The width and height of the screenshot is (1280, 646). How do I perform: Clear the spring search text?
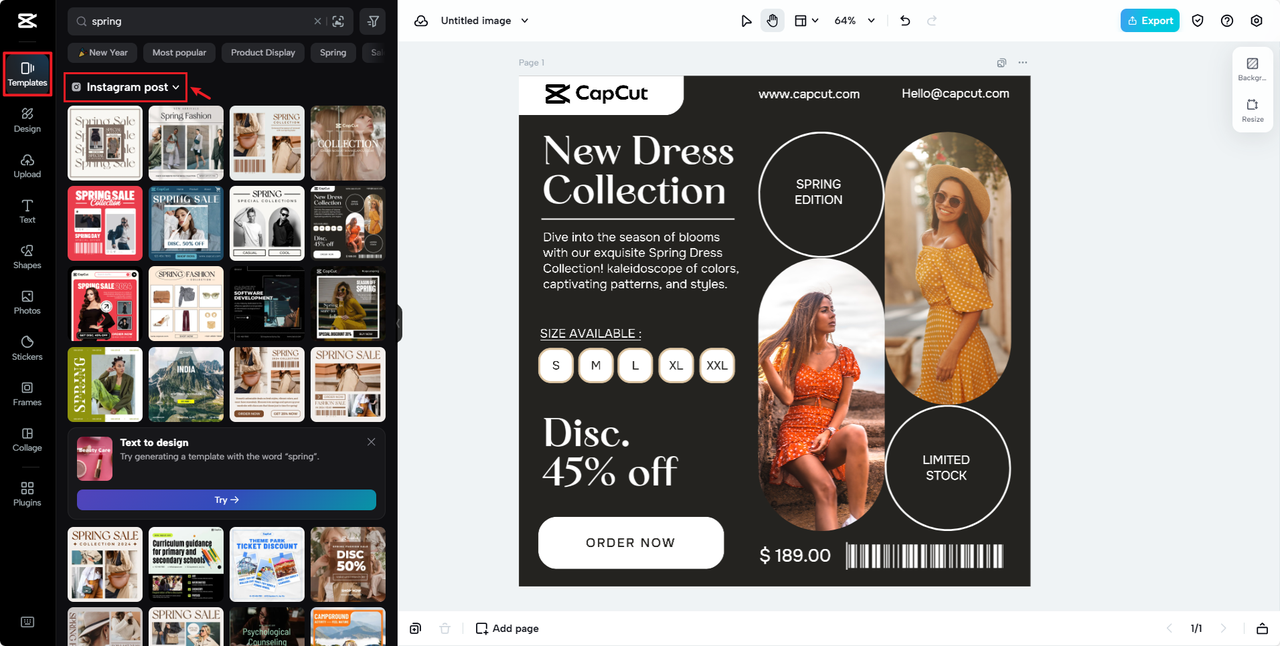coord(318,21)
